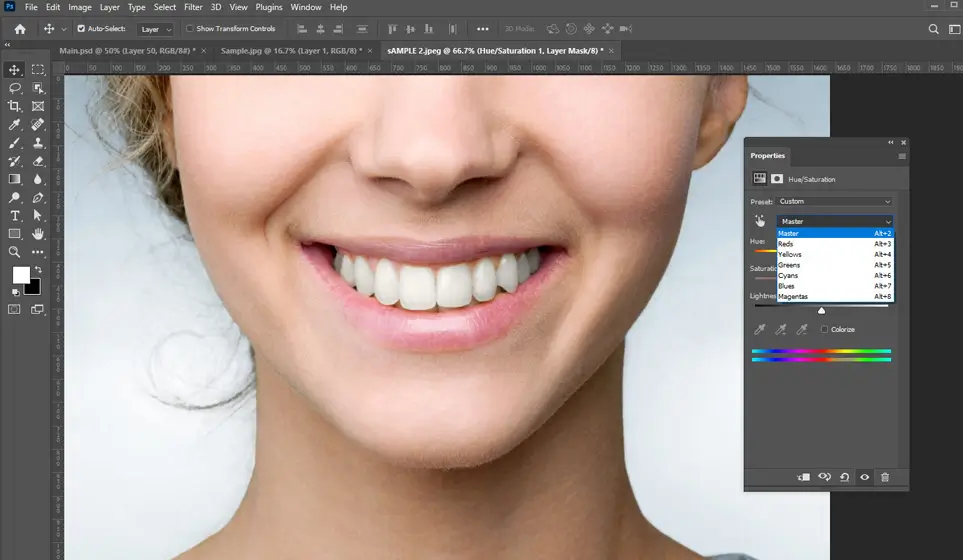Open the search icon at top right
Image resolution: width=963 pixels, height=560 pixels.
(933, 29)
